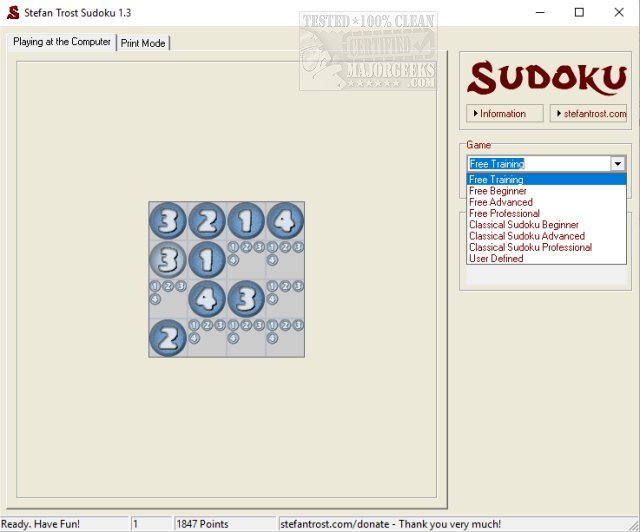This screenshot has height=532, width=640.
Task: Select User Defined game mode
Action: click(547, 258)
